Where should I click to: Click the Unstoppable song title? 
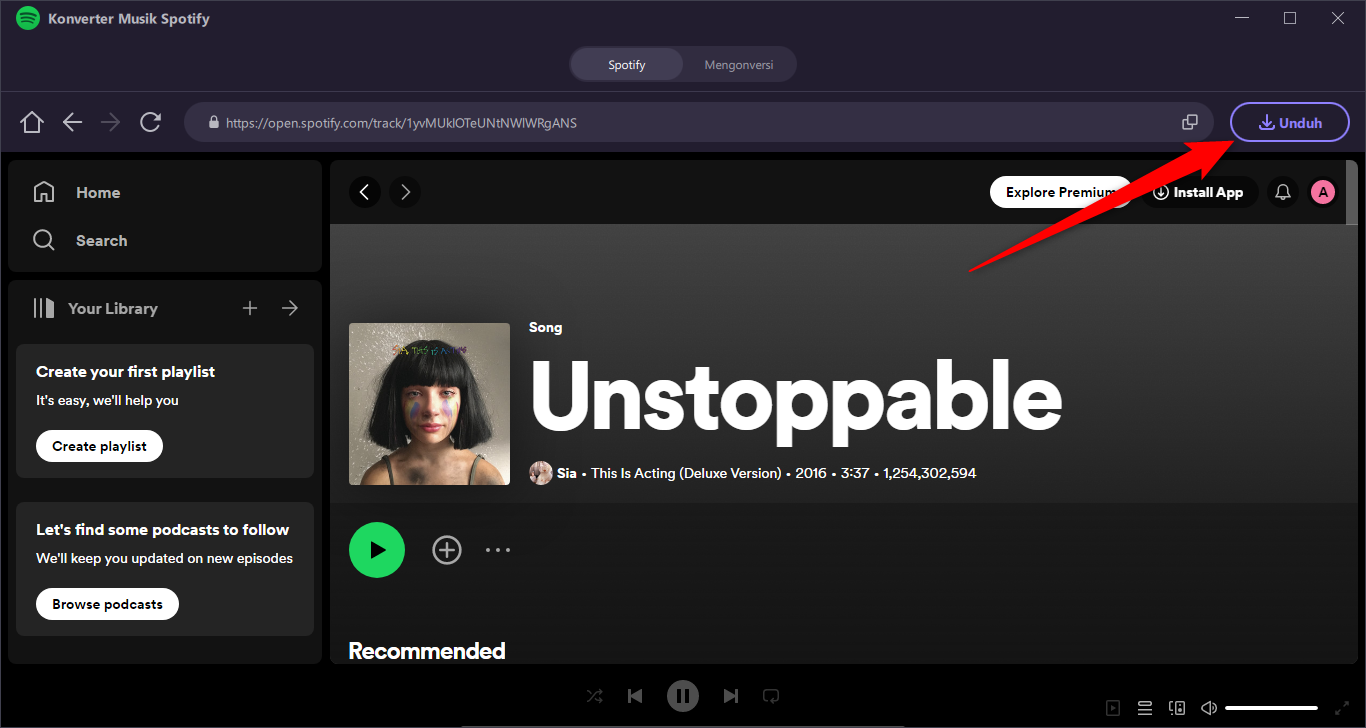795,400
